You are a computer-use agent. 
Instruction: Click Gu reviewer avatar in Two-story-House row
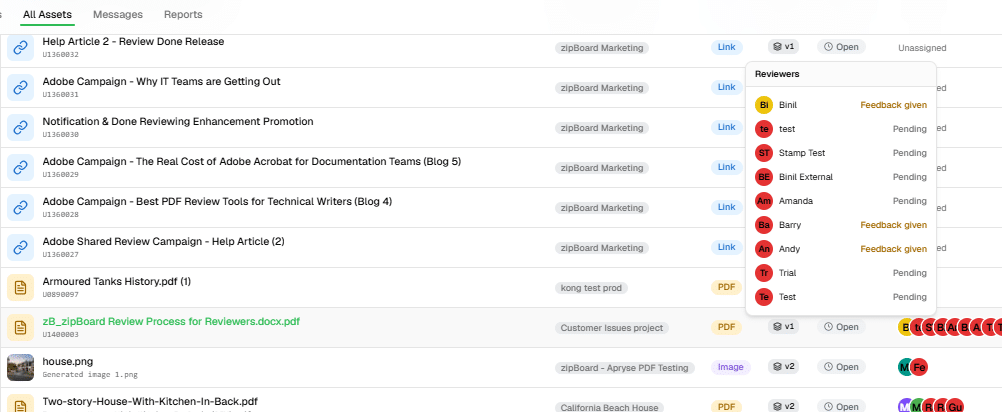coord(955,406)
